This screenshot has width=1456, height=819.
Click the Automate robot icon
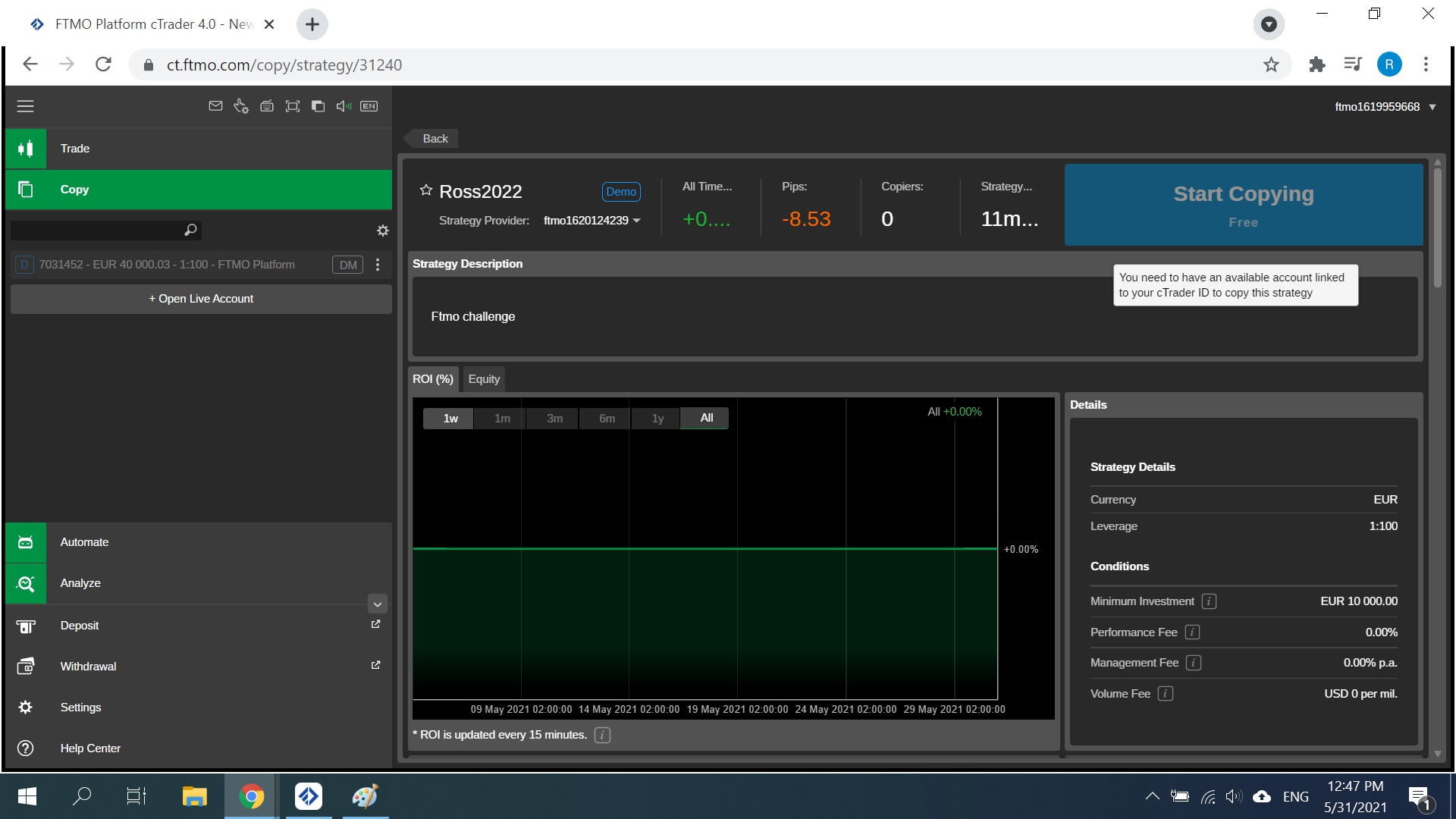(x=26, y=542)
